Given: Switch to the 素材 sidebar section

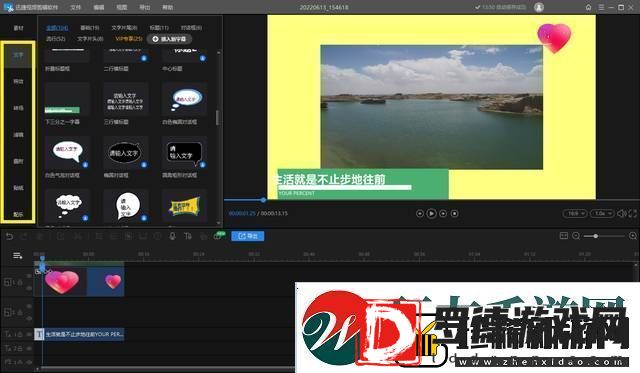Looking at the screenshot, I should [x=18, y=28].
